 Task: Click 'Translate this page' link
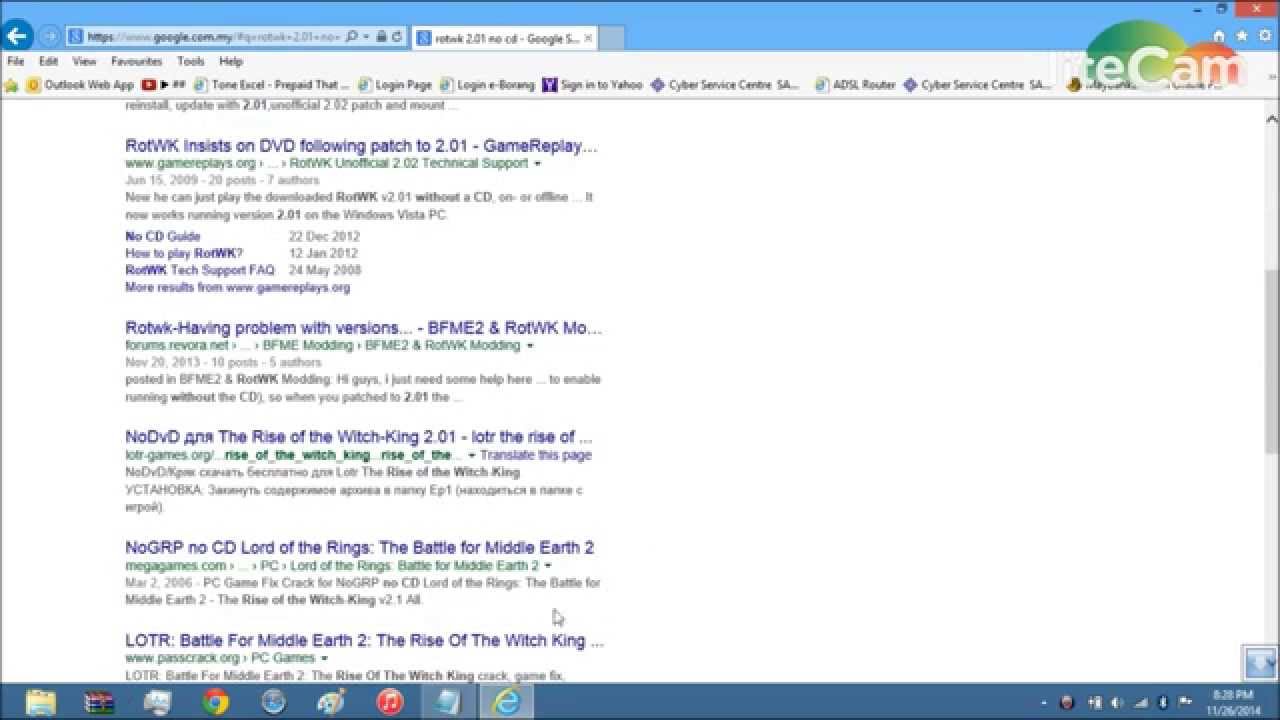(x=536, y=455)
